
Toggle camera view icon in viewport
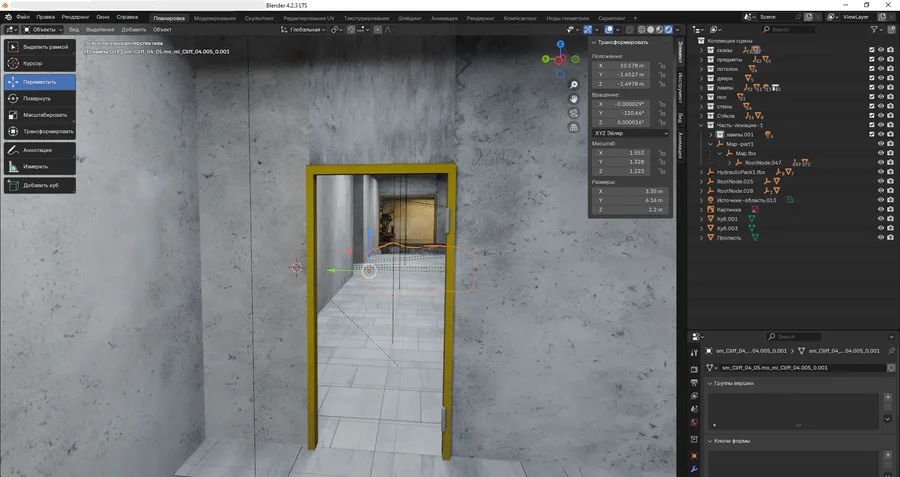573,113
